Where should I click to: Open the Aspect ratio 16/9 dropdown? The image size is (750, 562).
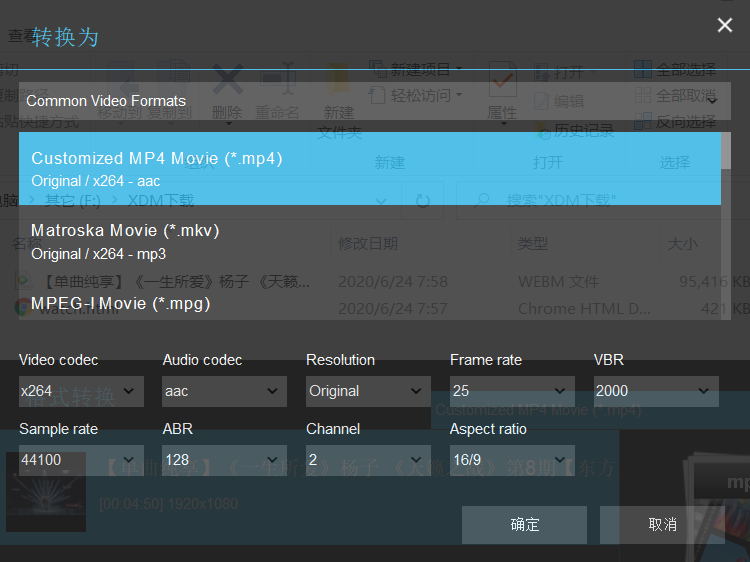tap(512, 460)
